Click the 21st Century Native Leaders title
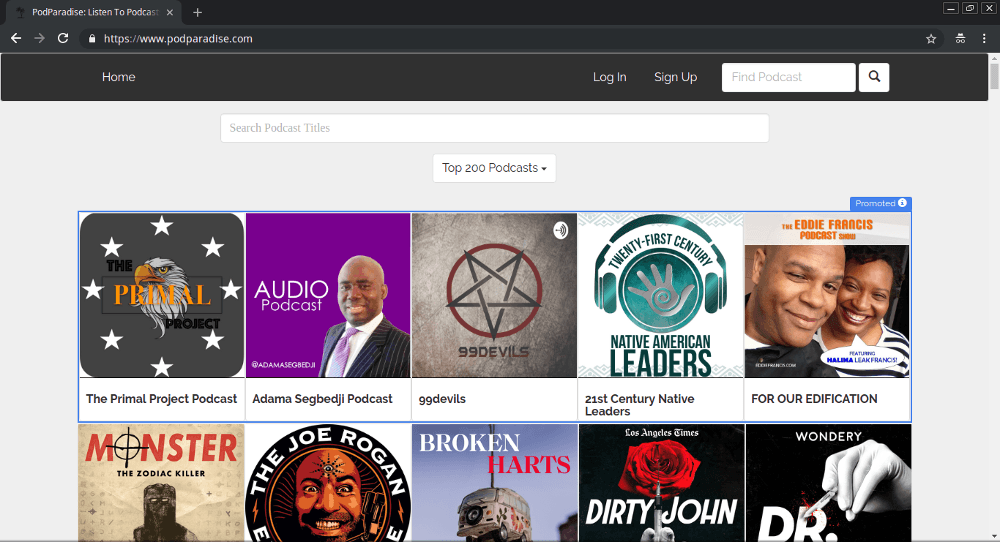Viewport: 1000px width, 542px height. [x=639, y=404]
